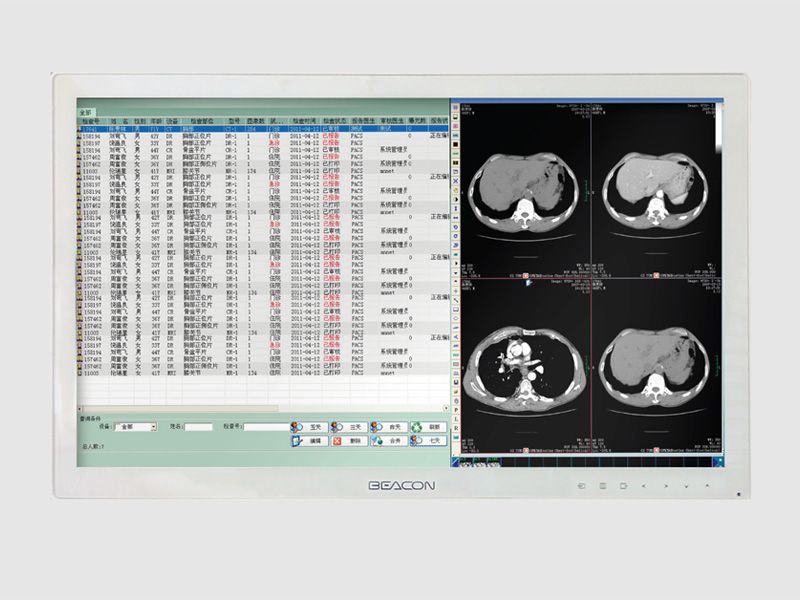Image resolution: width=800 pixels, height=600 pixels.
Task: Click the 姓名 name search field
Action: [198, 427]
